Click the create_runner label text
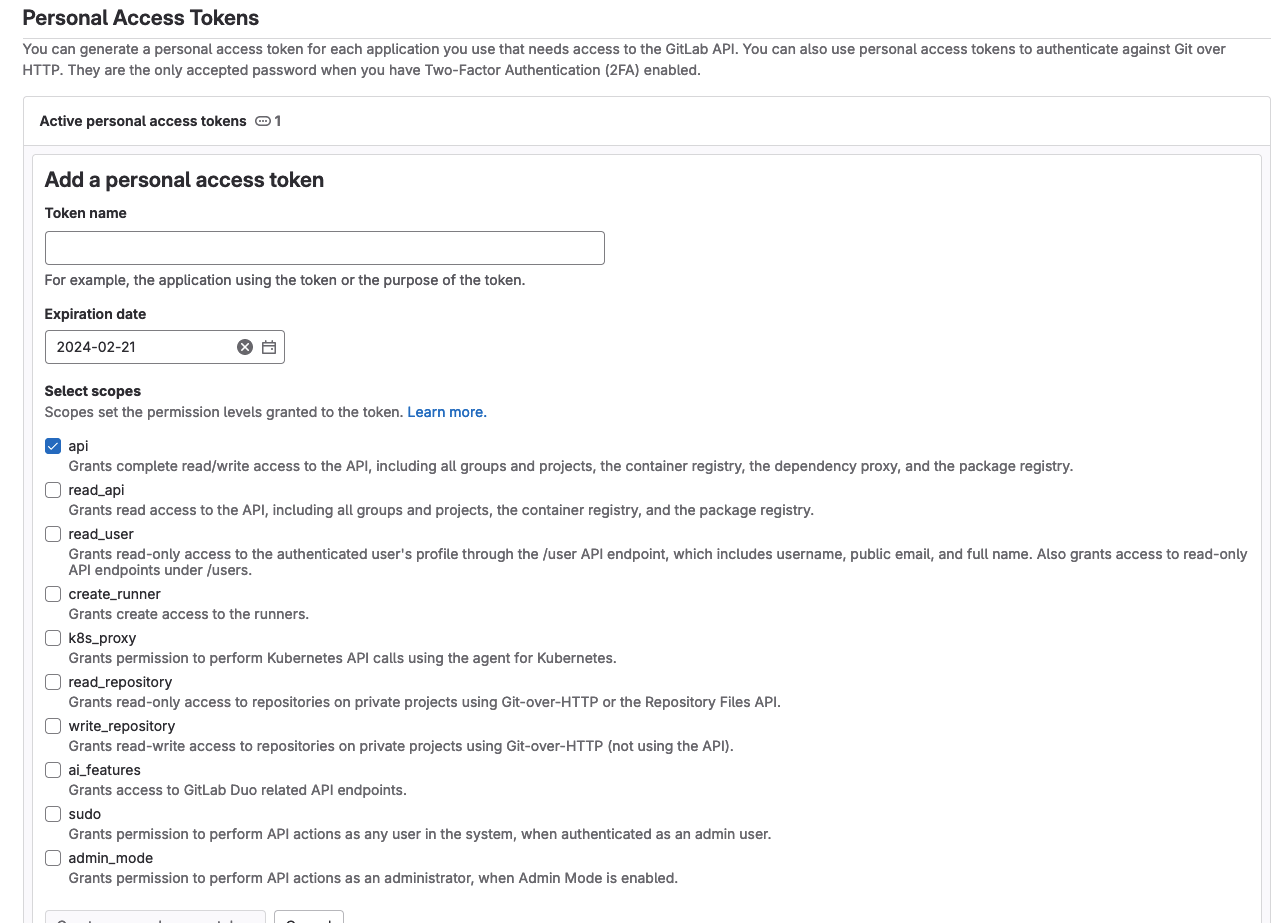Screen dimensions: 1275x923 click(115, 594)
